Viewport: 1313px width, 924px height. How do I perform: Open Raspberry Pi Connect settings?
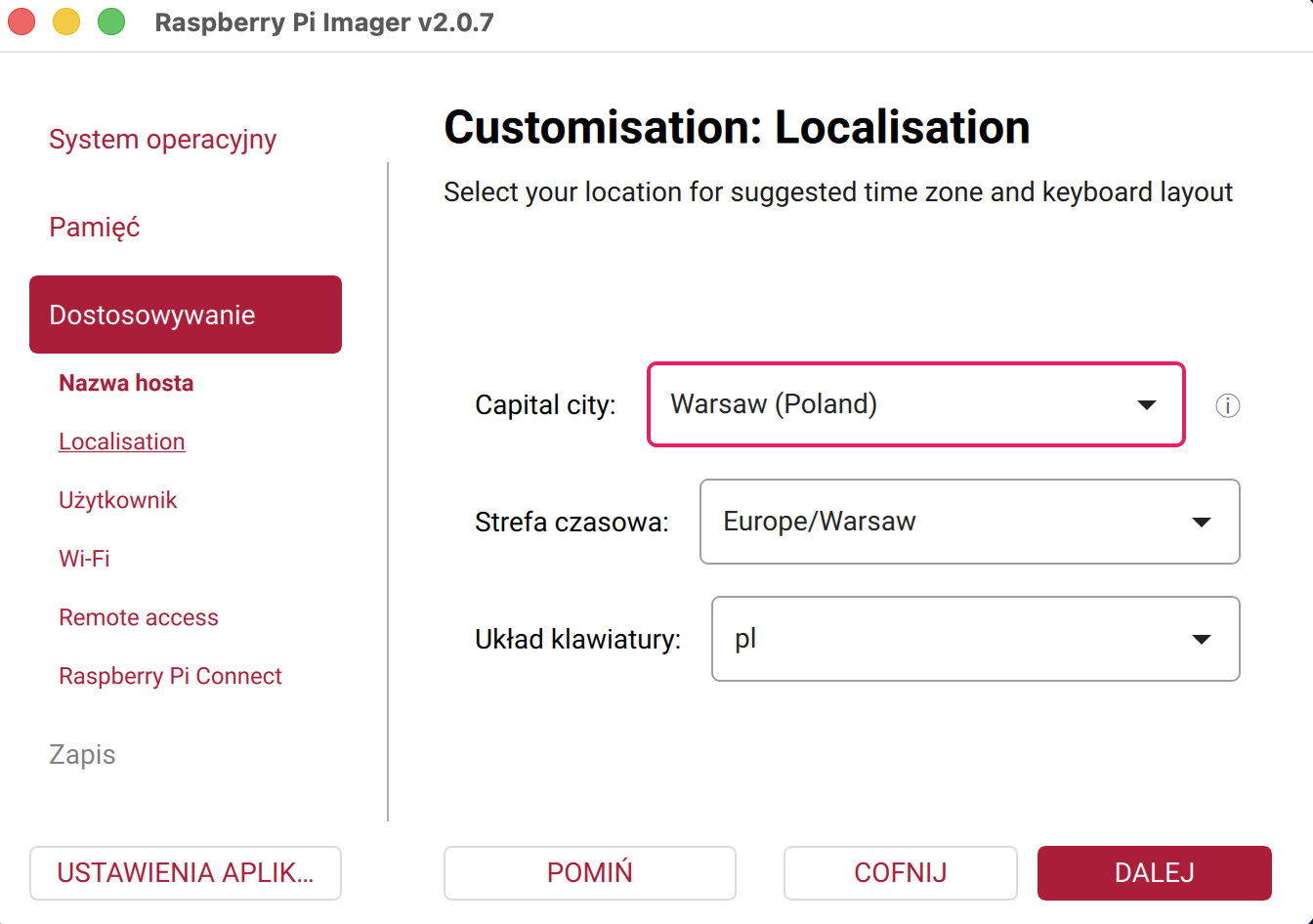170,676
